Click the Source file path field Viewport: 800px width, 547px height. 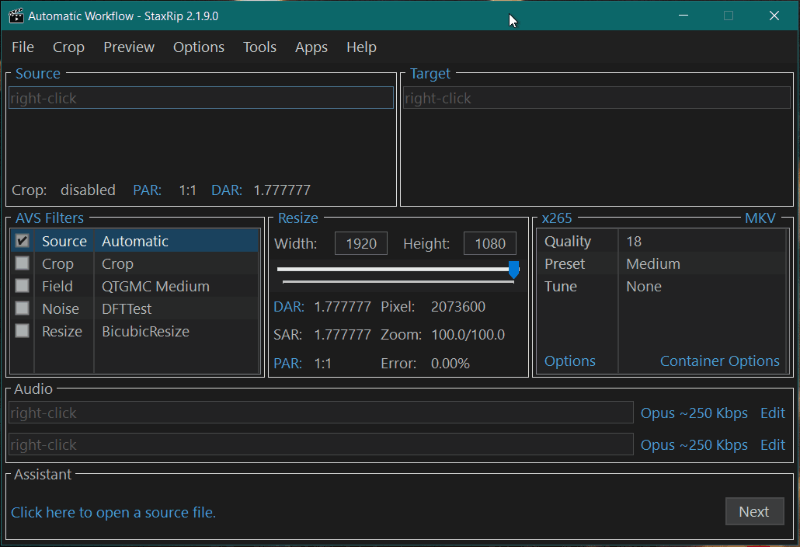[x=201, y=98]
